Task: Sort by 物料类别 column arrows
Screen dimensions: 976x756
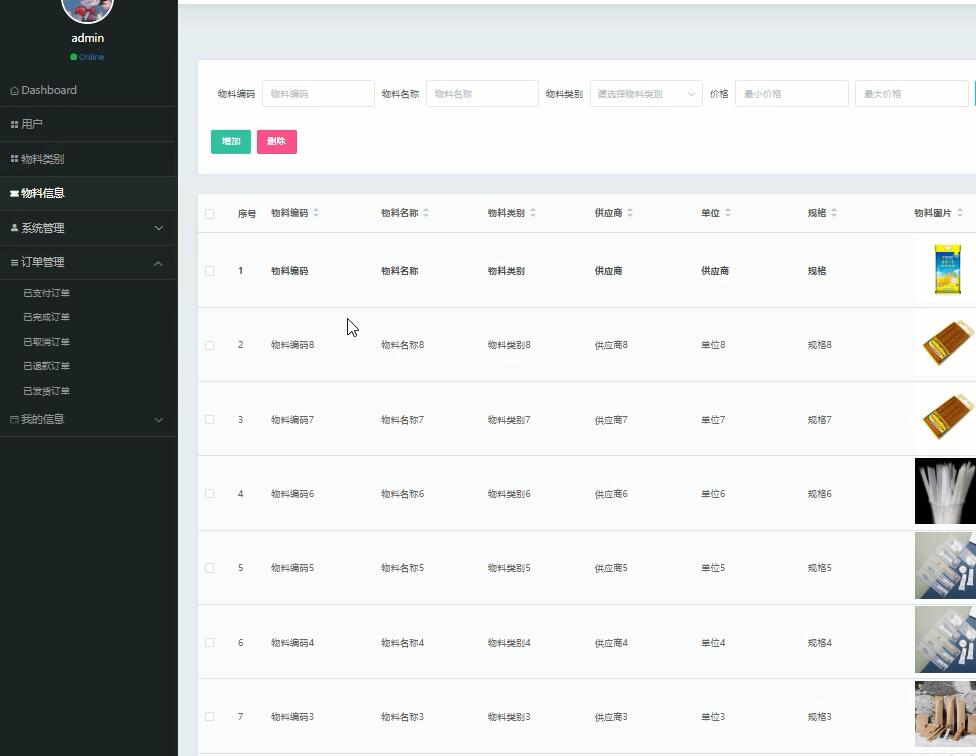Action: click(533, 213)
